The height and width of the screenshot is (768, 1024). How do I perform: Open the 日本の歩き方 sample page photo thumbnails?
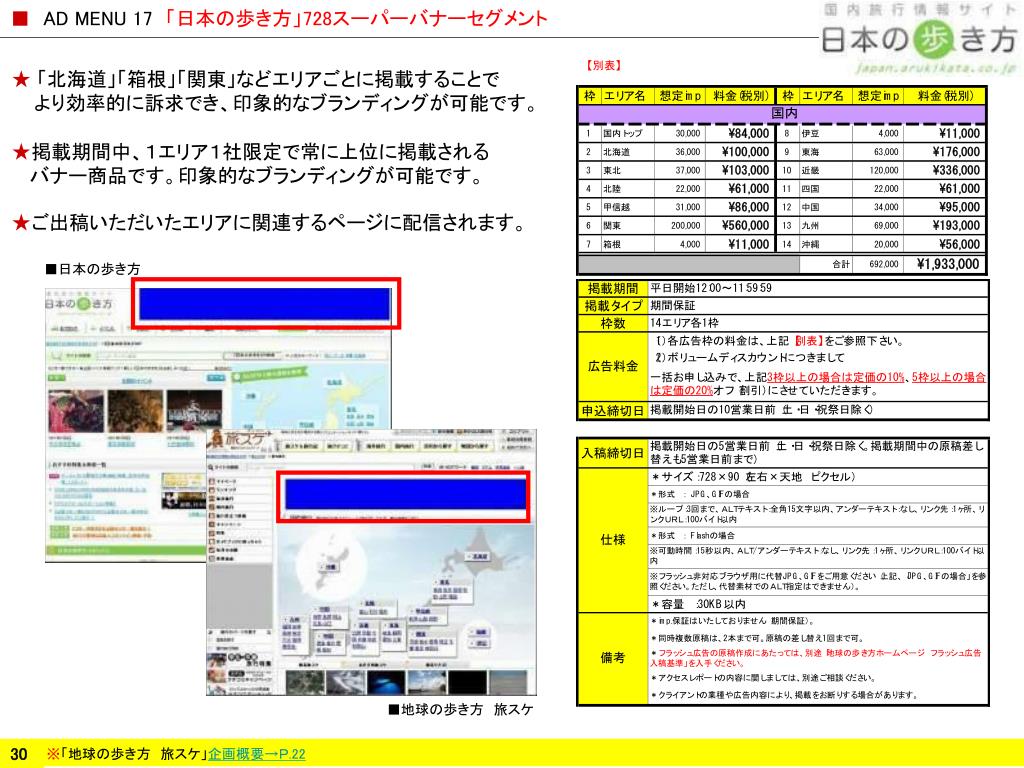(x=136, y=411)
